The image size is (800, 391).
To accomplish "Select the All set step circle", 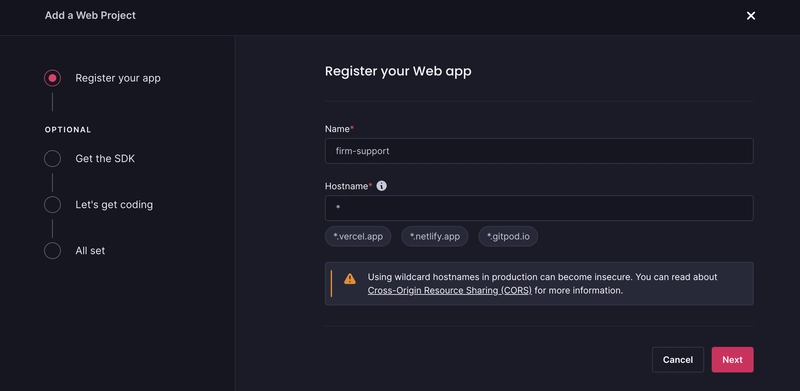I will click(x=52, y=251).
